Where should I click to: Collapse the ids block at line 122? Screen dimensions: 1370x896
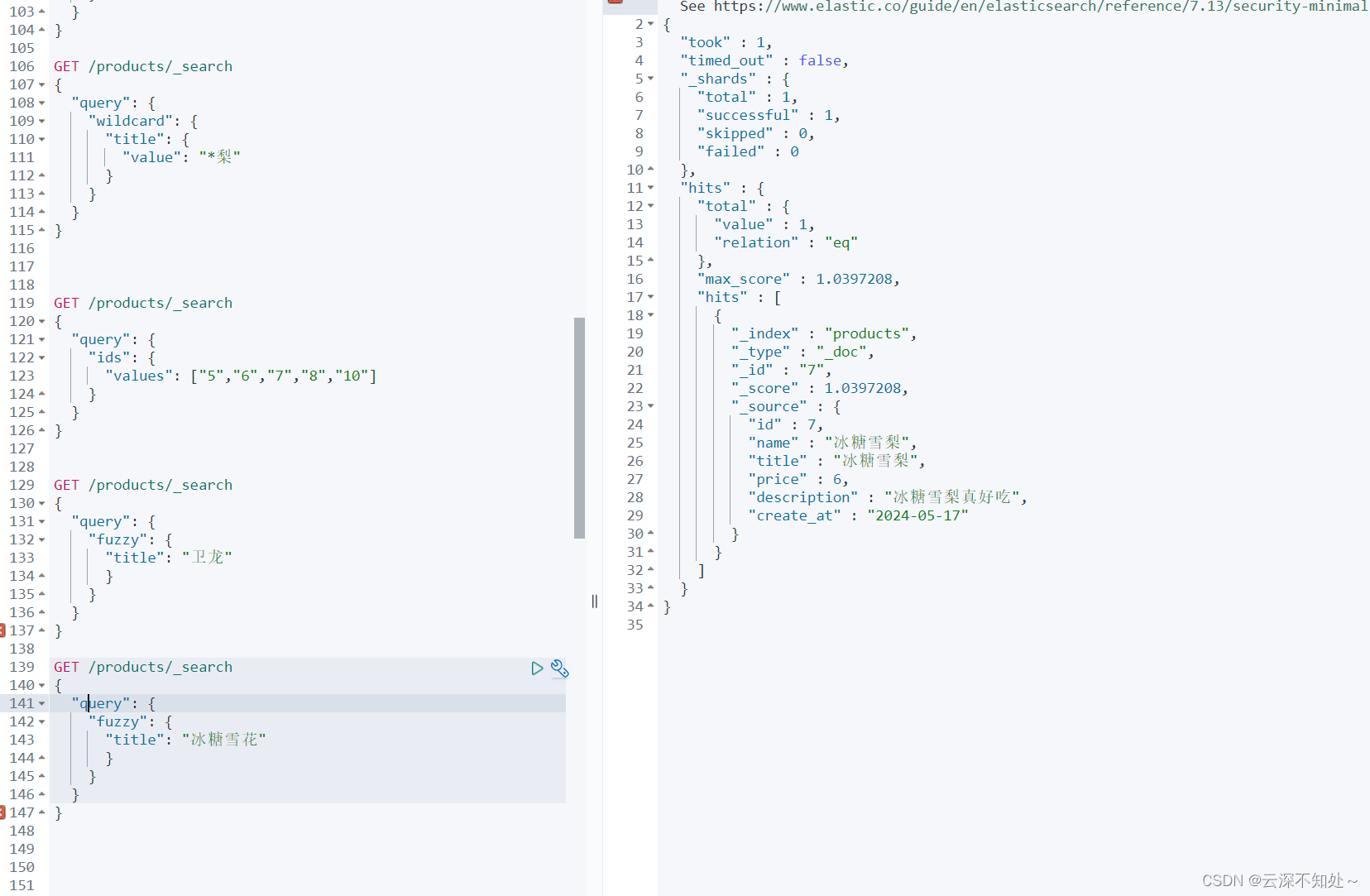click(x=41, y=357)
